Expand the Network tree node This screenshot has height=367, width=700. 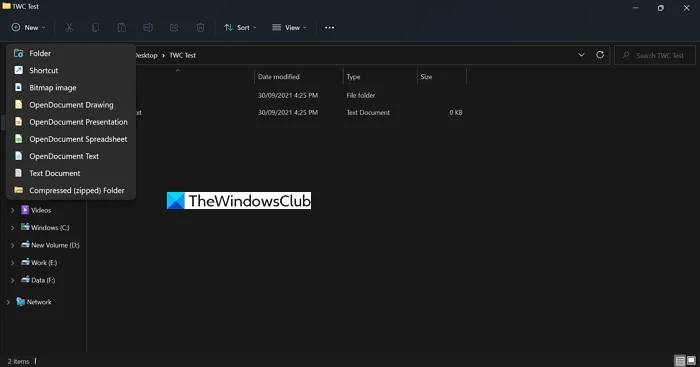8,302
